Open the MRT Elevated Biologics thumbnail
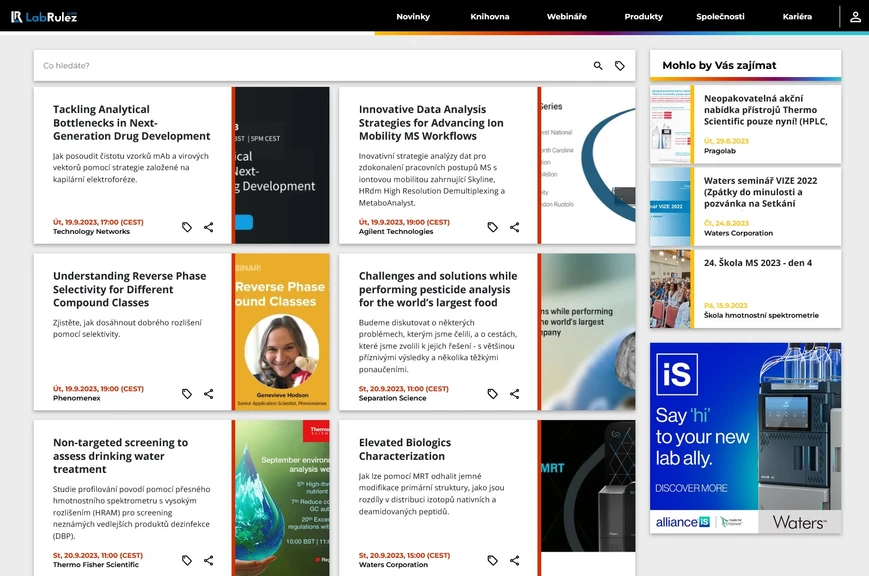The image size is (869, 576). (x=588, y=486)
